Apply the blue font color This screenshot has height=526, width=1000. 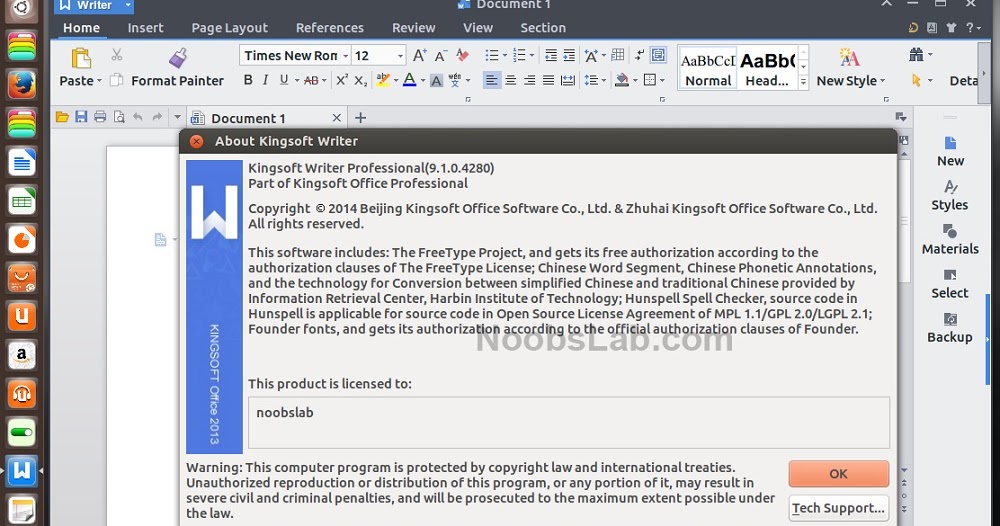[409, 80]
